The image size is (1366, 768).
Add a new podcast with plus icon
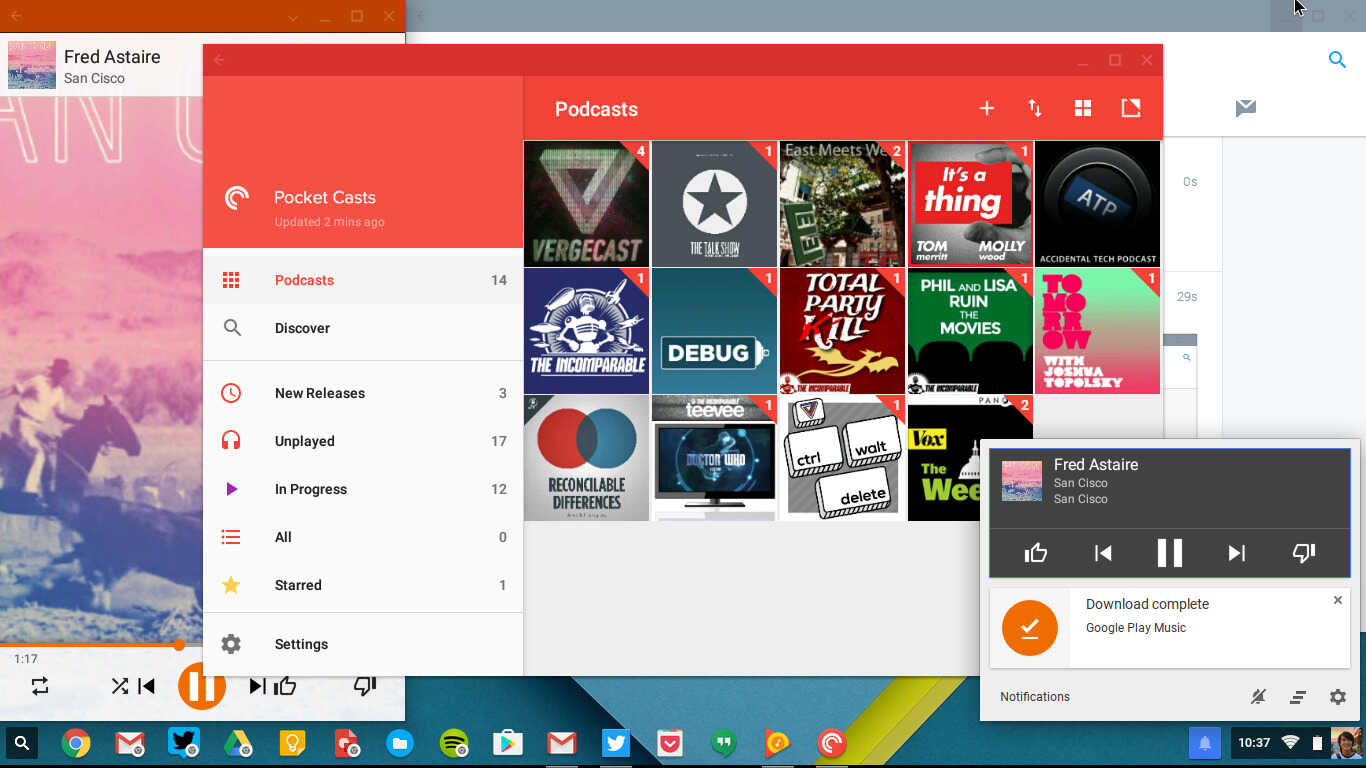tap(986, 108)
